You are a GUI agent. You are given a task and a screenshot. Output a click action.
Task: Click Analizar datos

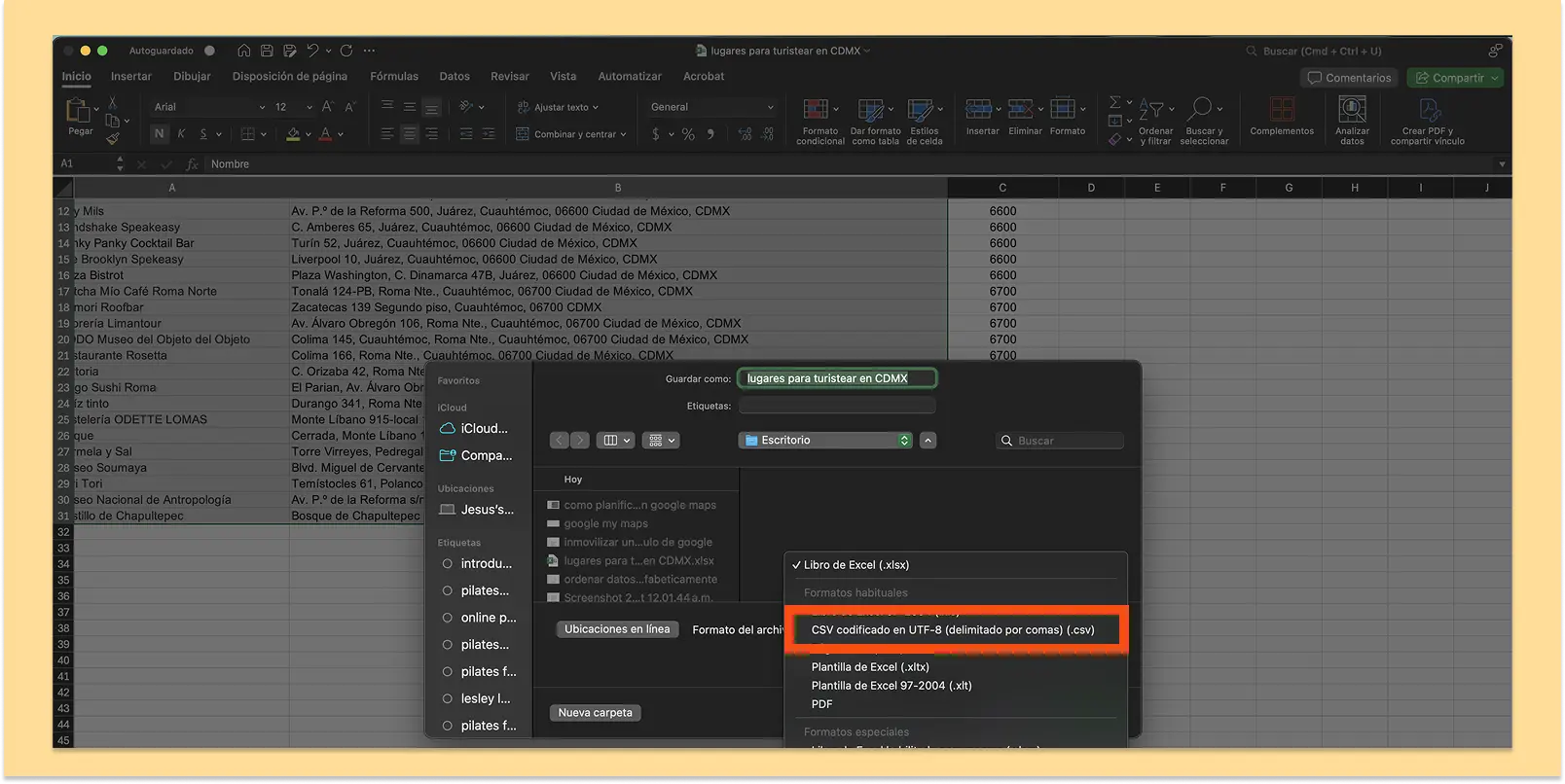(1352, 122)
